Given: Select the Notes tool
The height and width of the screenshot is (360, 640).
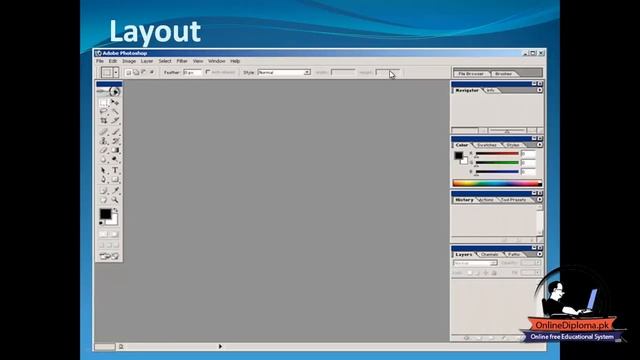Looking at the screenshot, I should (104, 191).
